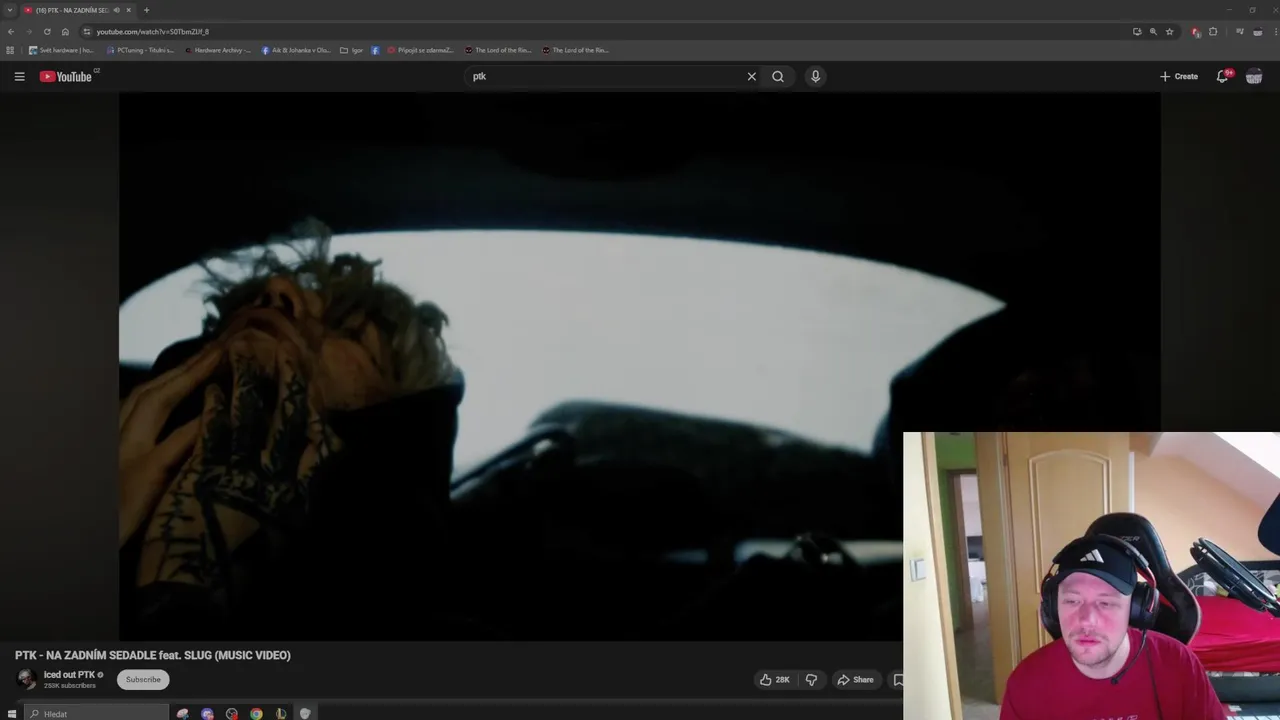Viewport: 1280px width, 720px height.
Task: Open a new browser tab
Action: 146,10
